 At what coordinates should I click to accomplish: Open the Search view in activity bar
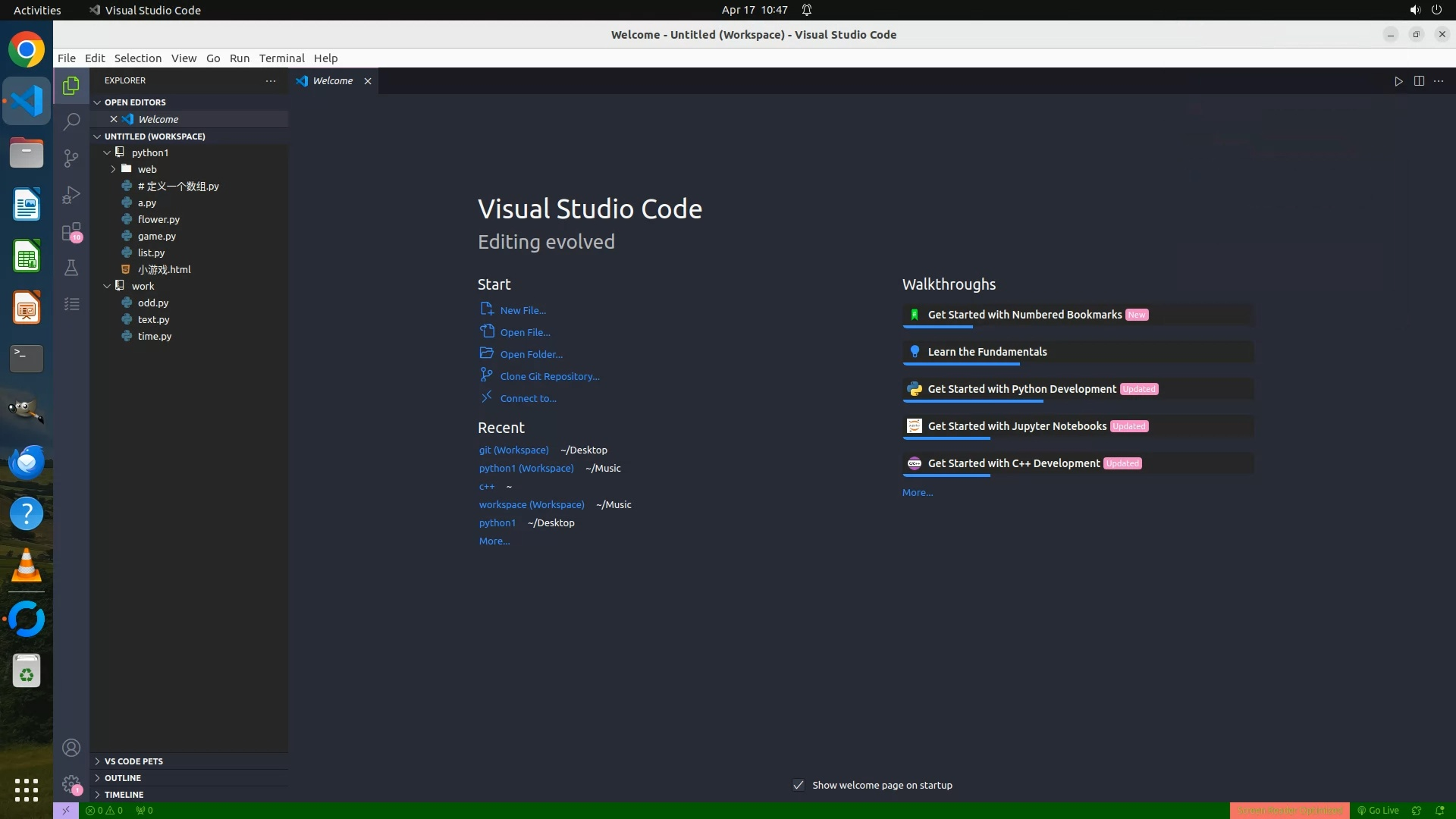[x=71, y=121]
